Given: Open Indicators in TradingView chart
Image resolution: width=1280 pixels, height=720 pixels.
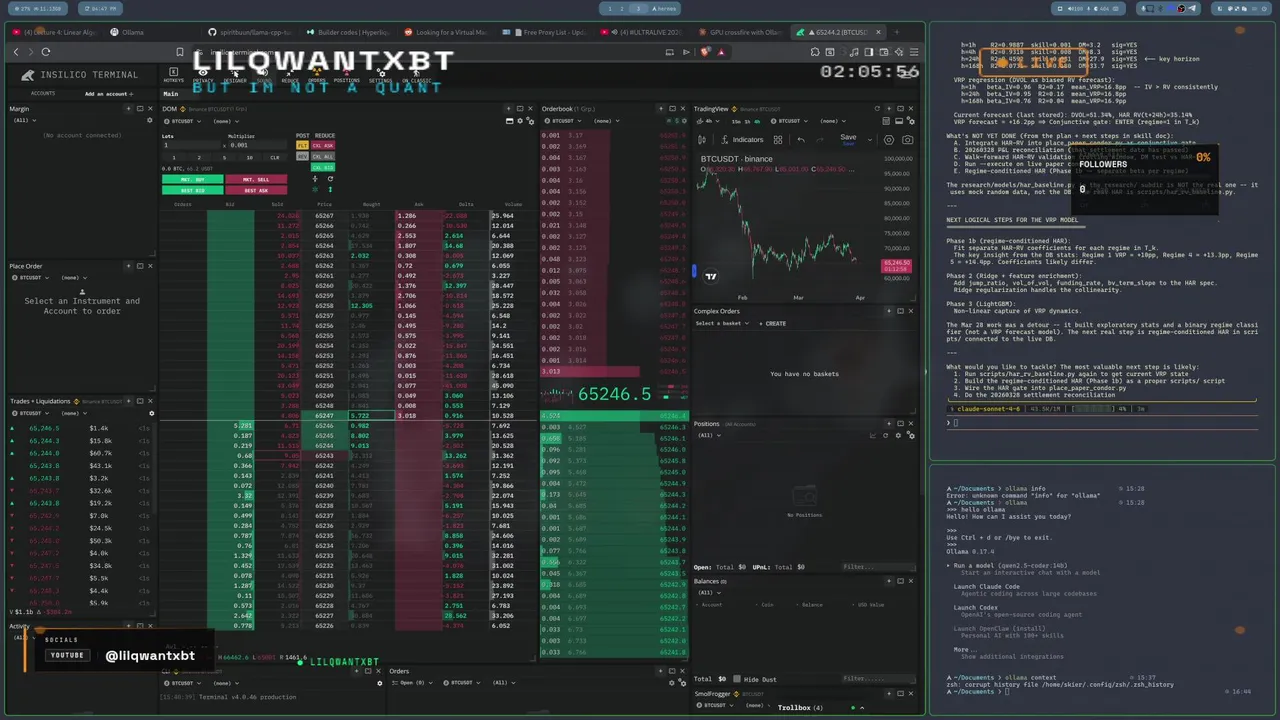Looking at the screenshot, I should pyautogui.click(x=742, y=139).
